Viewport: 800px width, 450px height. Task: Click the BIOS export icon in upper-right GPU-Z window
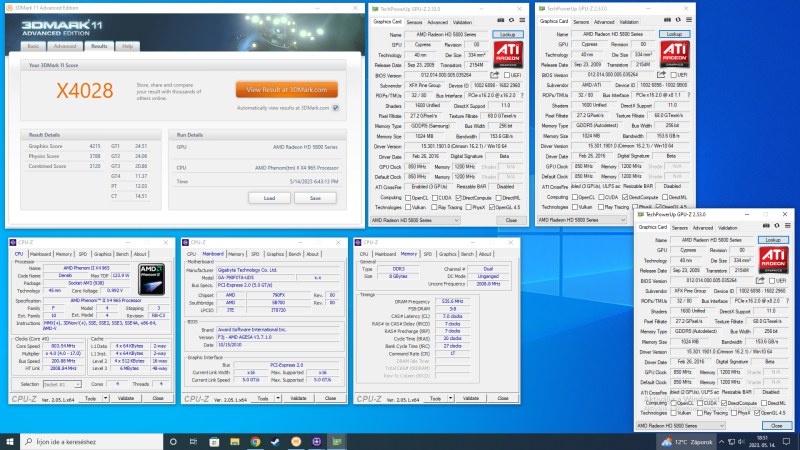[x=661, y=74]
